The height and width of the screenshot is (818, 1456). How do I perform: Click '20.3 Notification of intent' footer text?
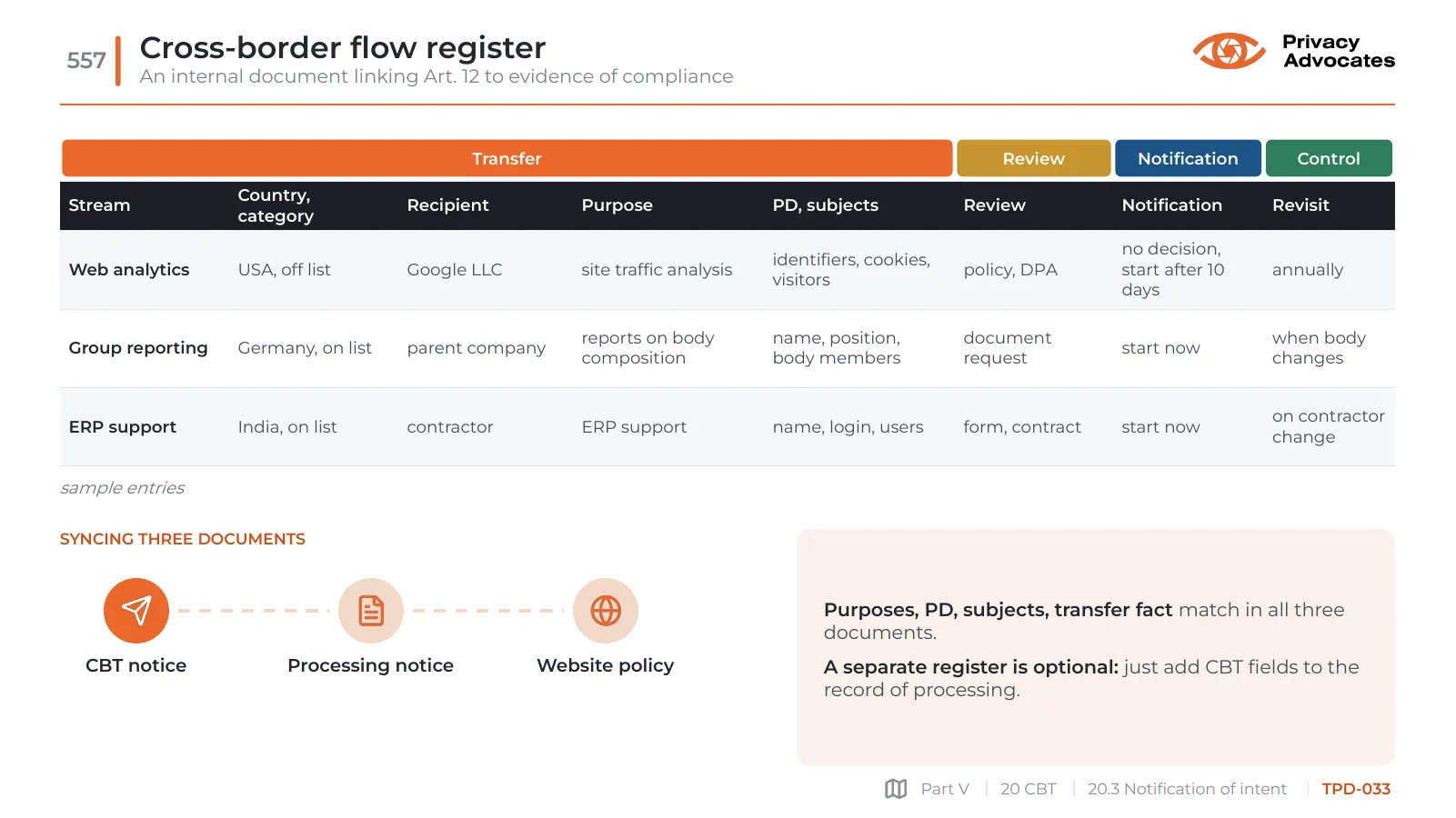coord(1187,789)
